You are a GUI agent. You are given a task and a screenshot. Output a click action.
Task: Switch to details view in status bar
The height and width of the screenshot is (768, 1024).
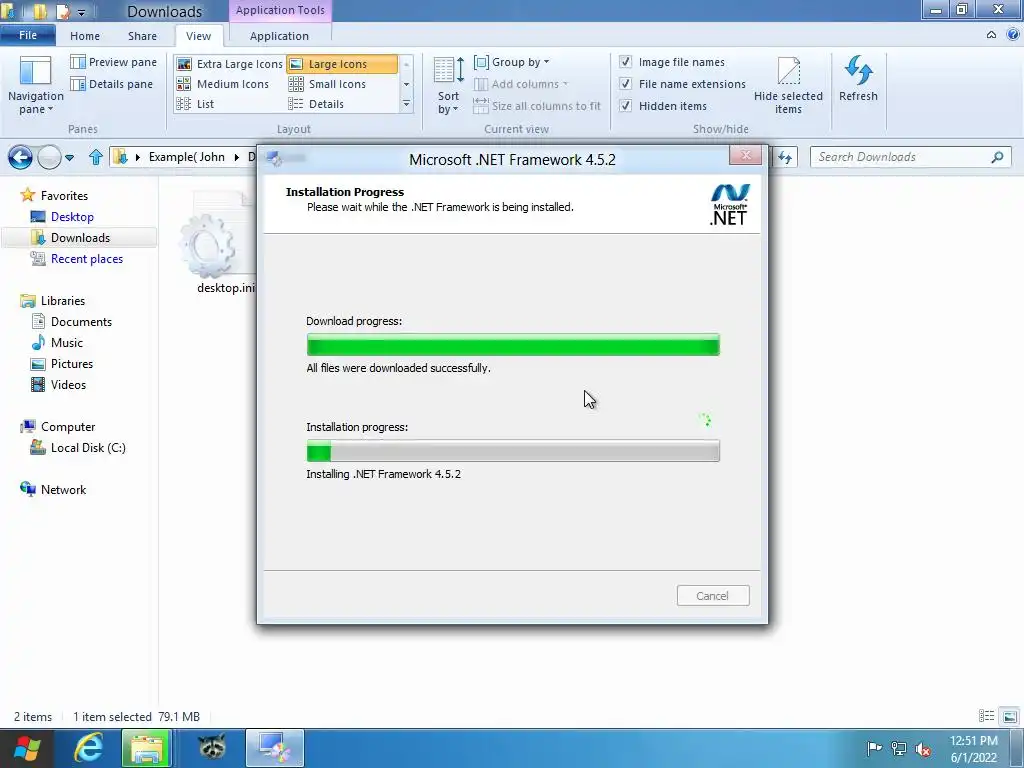coord(986,716)
